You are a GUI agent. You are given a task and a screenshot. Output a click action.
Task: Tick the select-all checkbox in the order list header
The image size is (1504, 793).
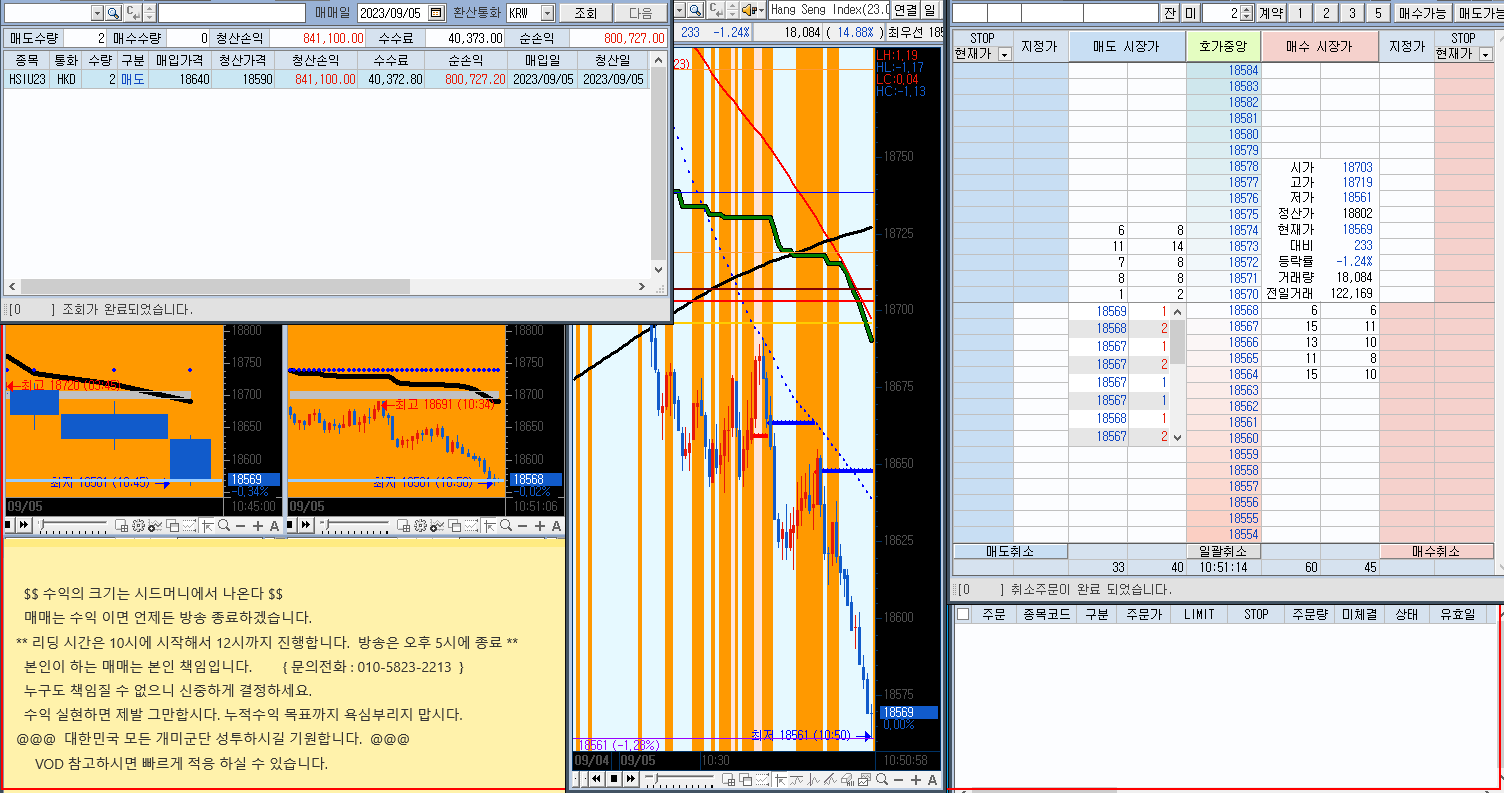(x=963, y=614)
